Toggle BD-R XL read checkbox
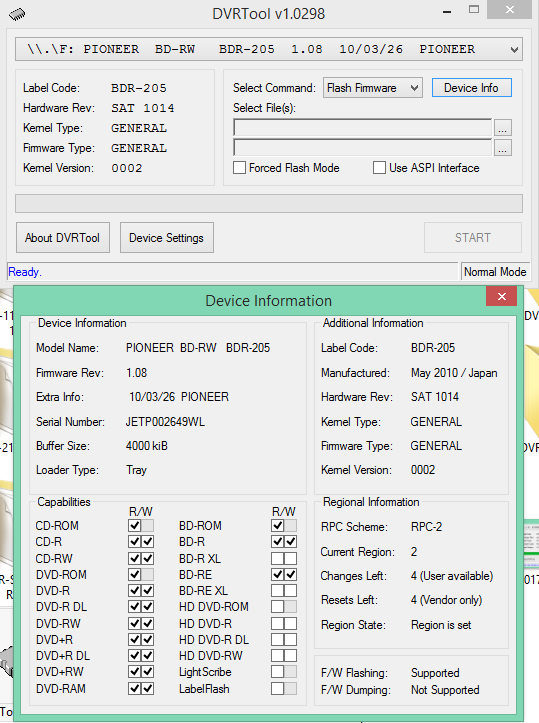 point(277,558)
